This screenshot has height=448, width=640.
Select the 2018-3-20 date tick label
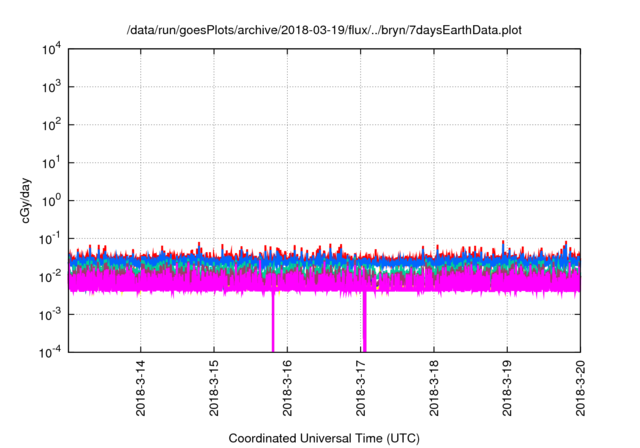[580, 388]
